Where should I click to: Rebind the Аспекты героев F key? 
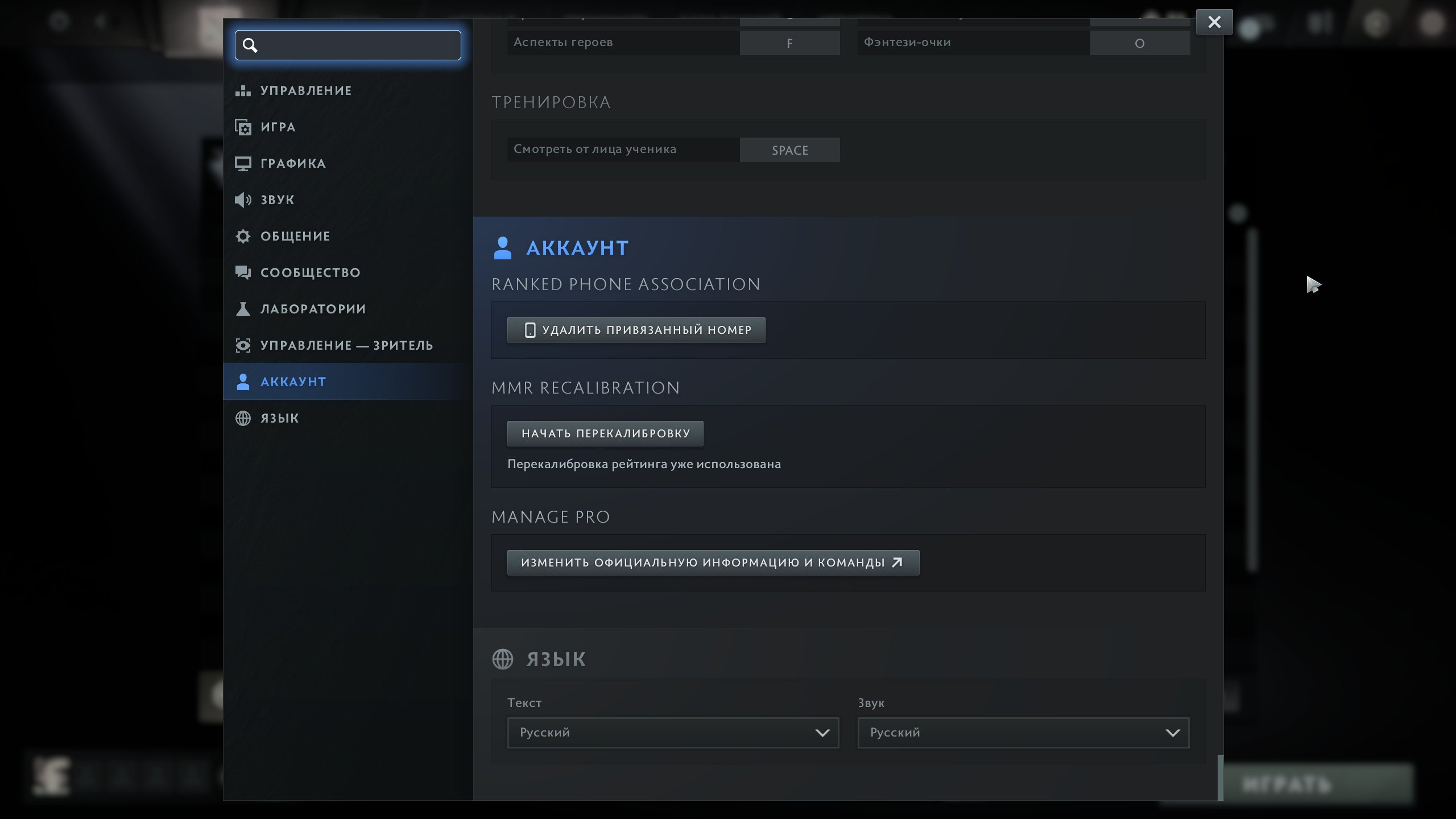pos(789,43)
